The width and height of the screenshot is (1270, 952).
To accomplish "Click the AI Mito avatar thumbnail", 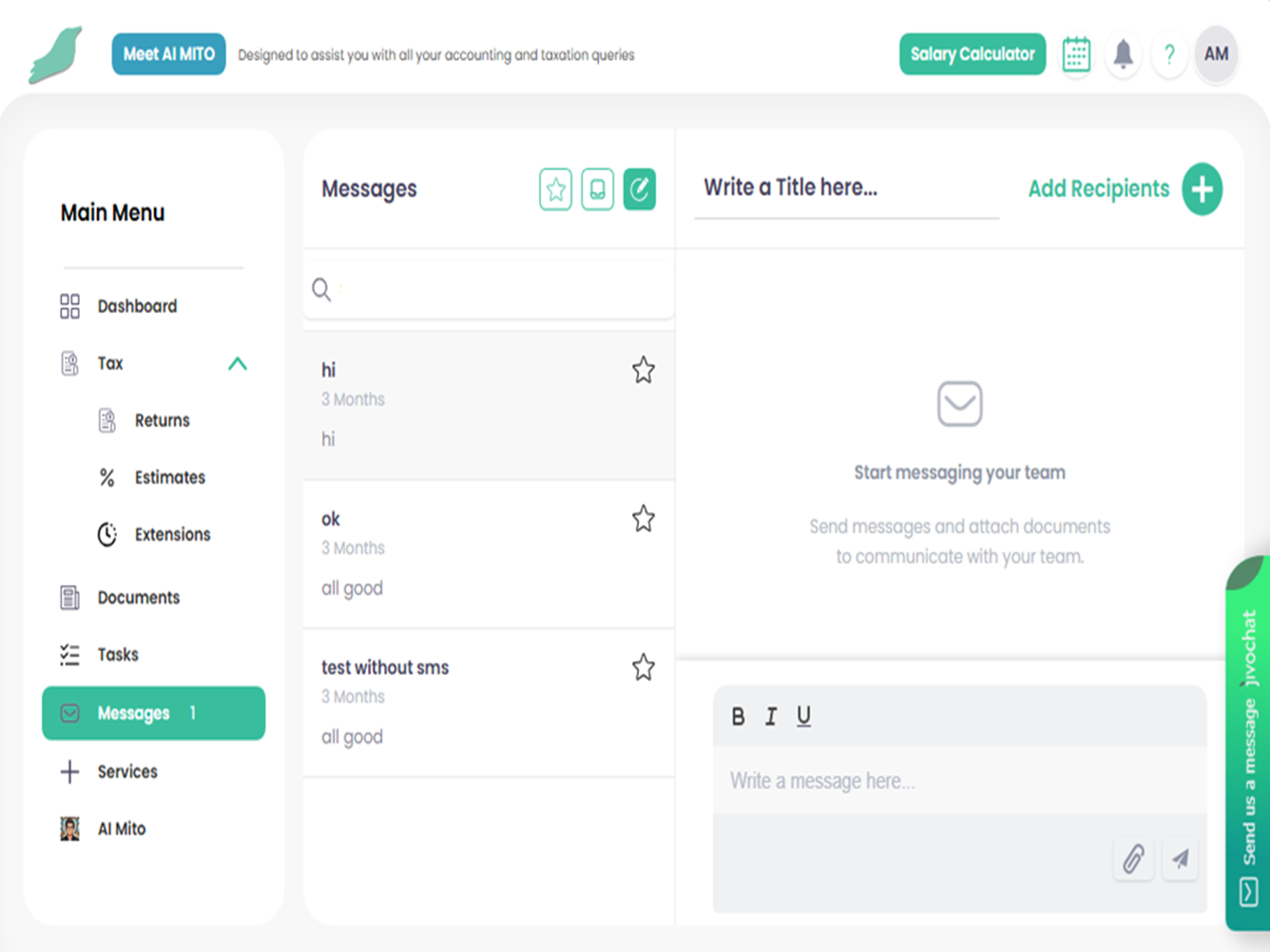I will click(x=70, y=828).
